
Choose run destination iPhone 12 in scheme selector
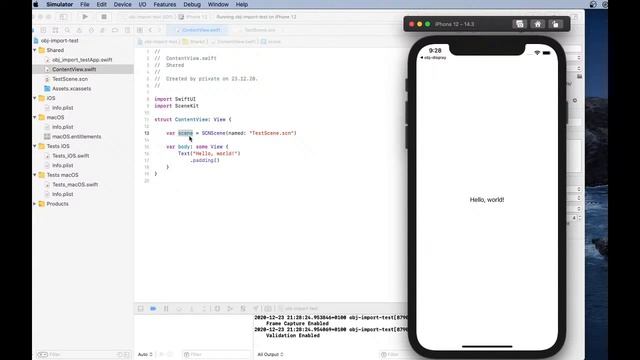tap(193, 17)
